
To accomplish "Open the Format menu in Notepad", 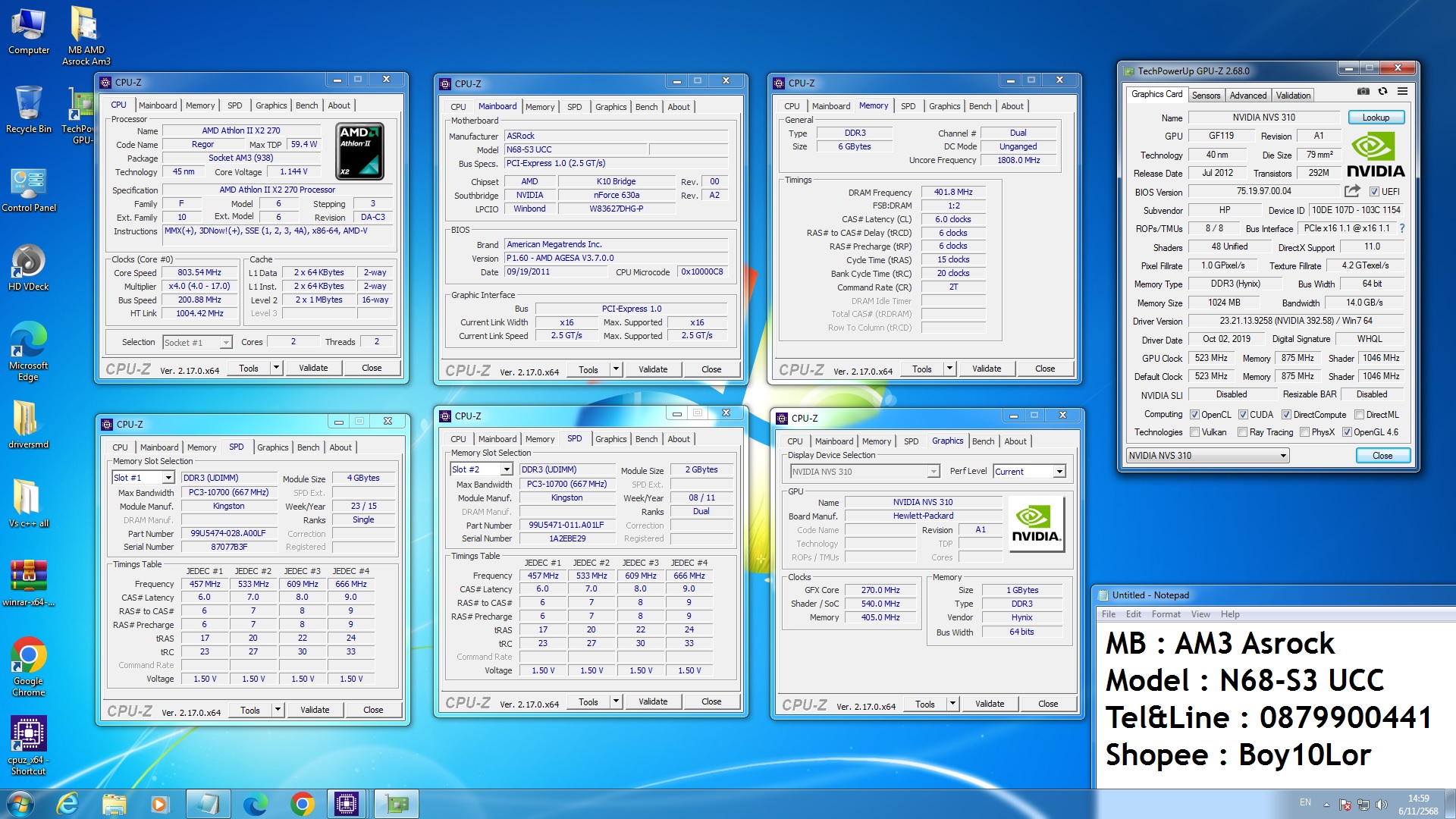I will click(1166, 614).
